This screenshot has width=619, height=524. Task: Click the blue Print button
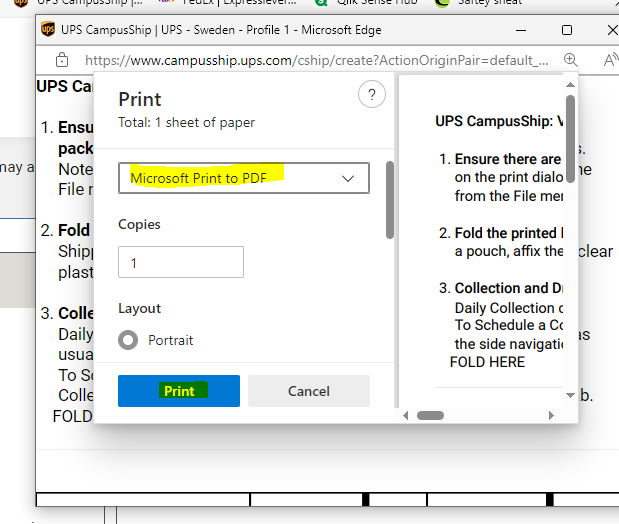[179, 391]
